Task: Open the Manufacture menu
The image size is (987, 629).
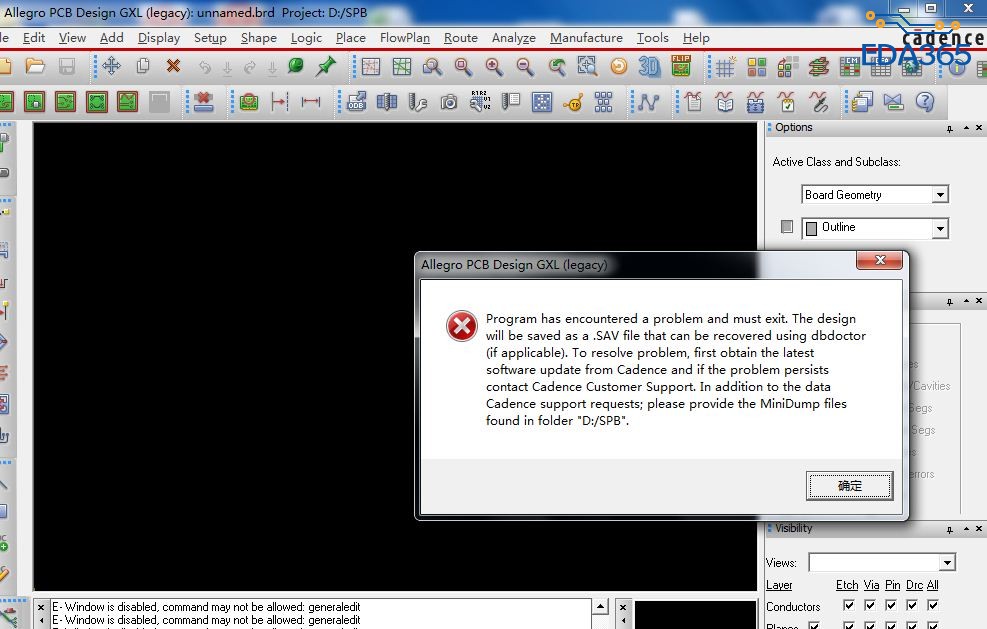Action: point(586,38)
